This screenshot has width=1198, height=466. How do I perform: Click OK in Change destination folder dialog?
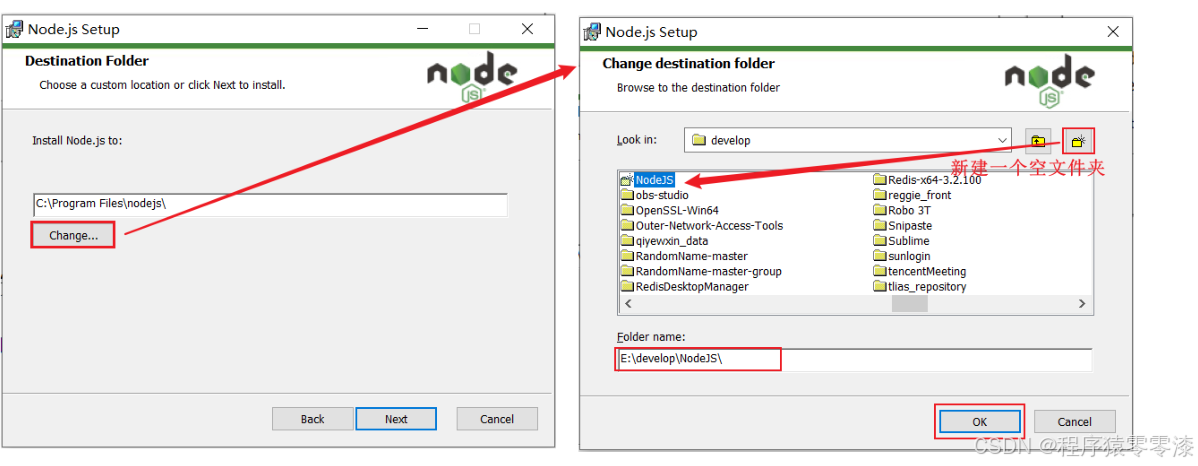click(979, 422)
